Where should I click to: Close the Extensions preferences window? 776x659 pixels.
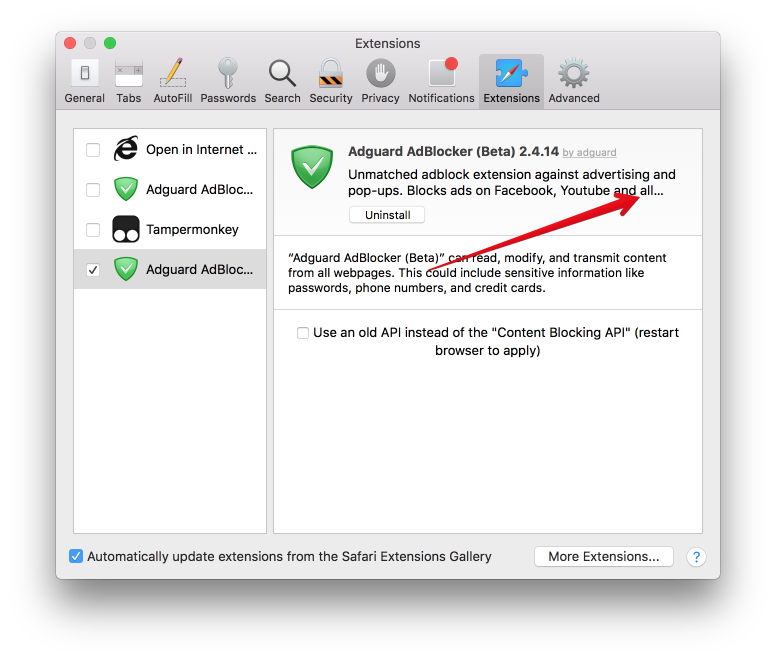pos(70,43)
